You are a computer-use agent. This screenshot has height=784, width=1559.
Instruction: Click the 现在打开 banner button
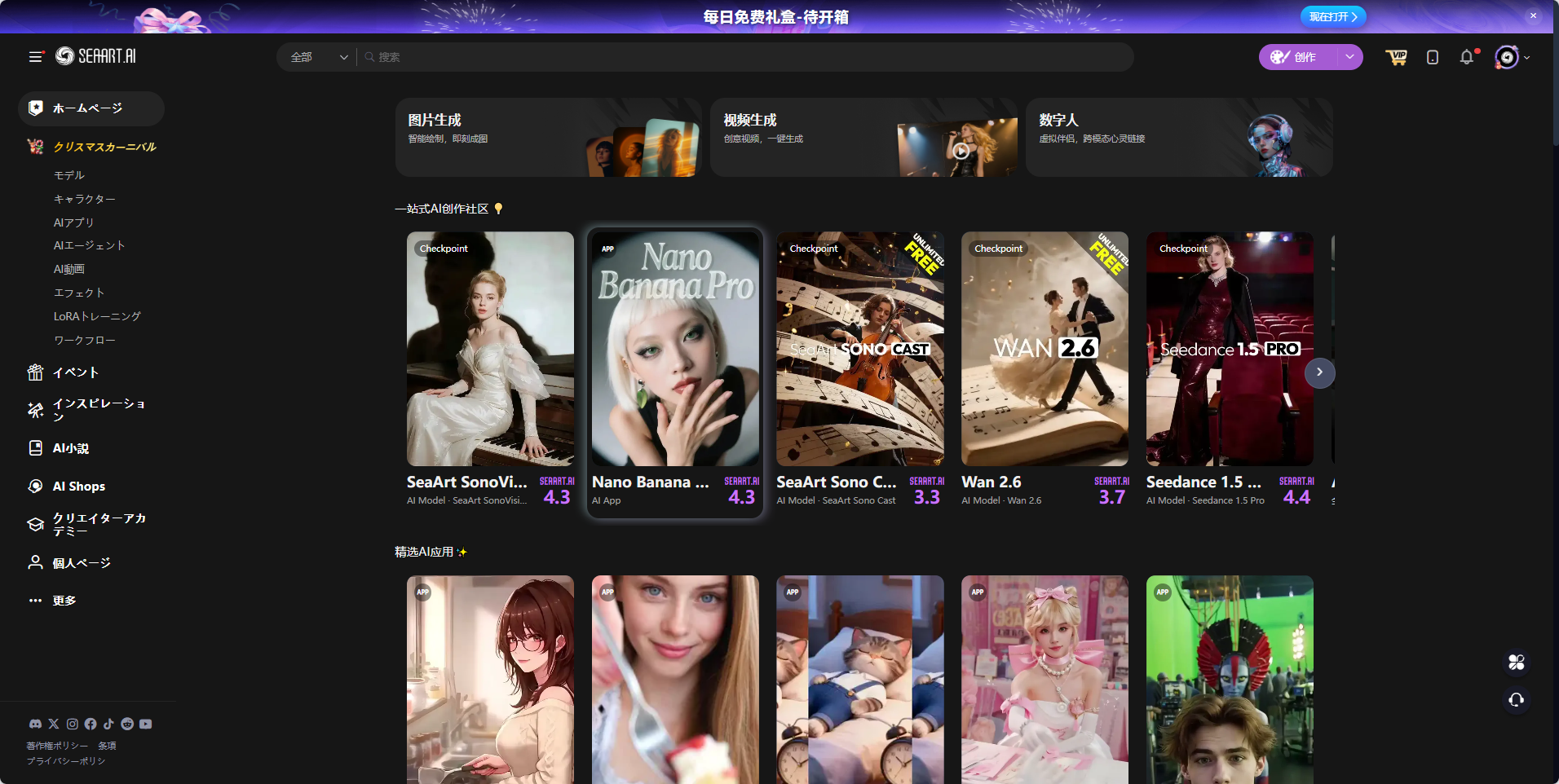click(1332, 16)
